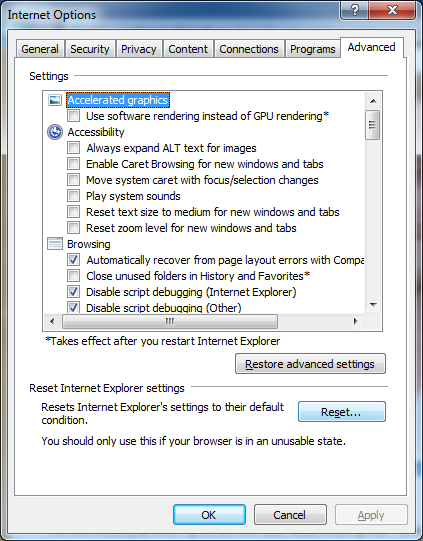Image resolution: width=423 pixels, height=541 pixels.
Task: Click the horizontal scroll right arrow
Action: [x=356, y=322]
